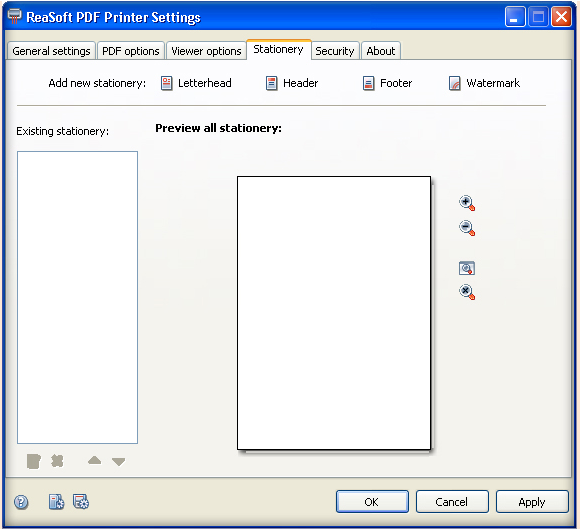This screenshot has height=531, width=580.
Task: Fit preview page to window
Action: tap(467, 268)
